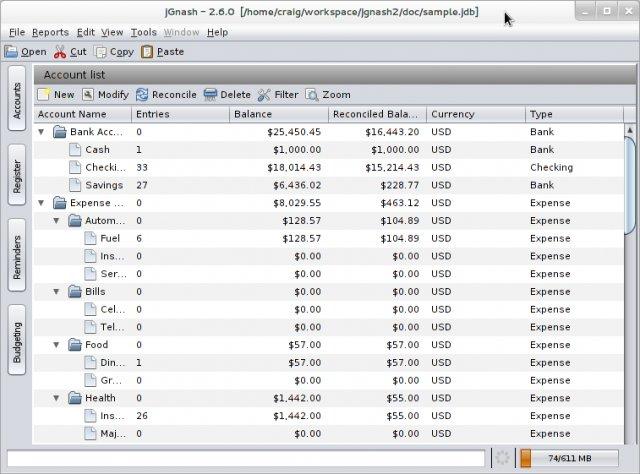The height and width of the screenshot is (474, 640).
Task: Sort by Account Name column header
Action: (x=83, y=114)
